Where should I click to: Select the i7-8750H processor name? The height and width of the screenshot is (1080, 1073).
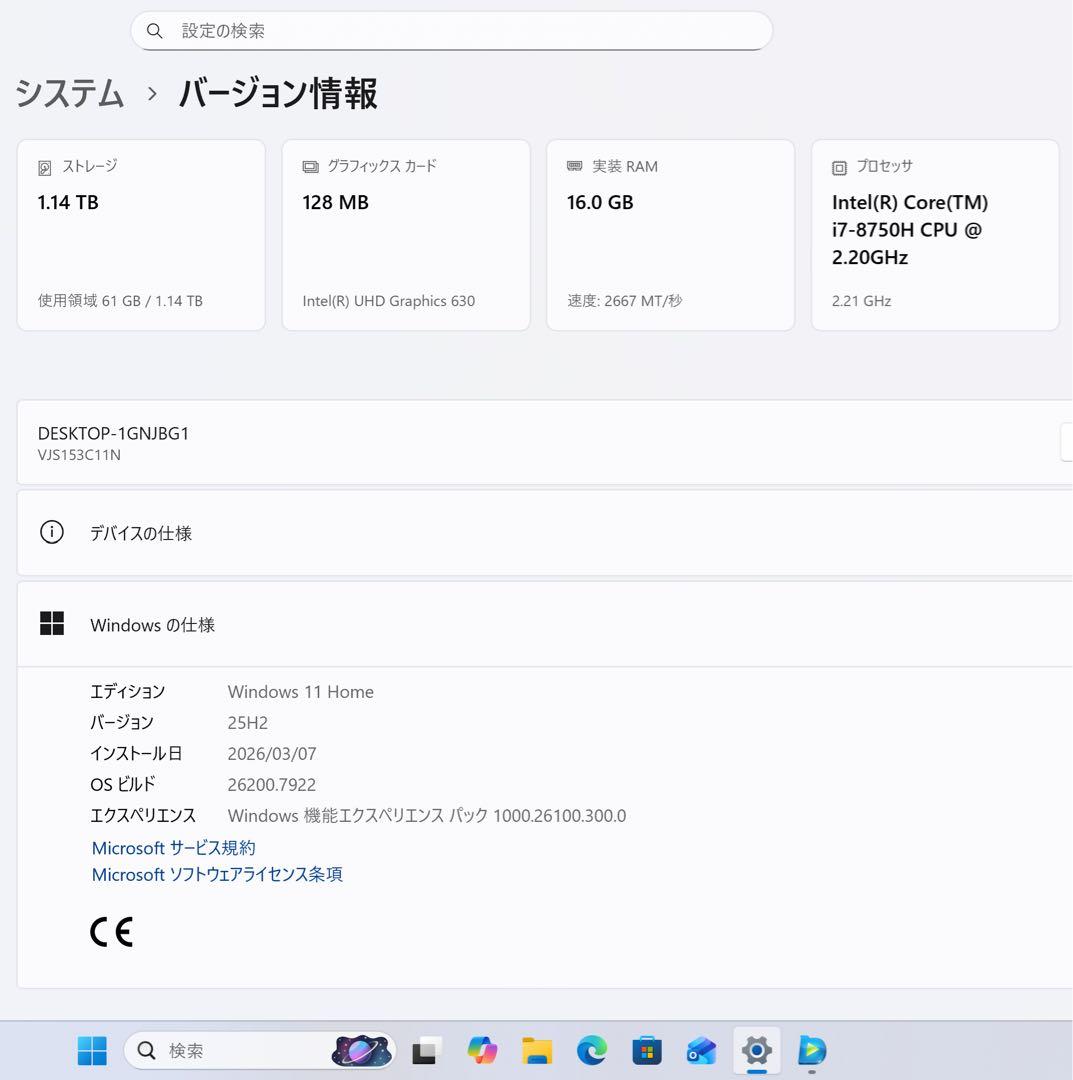[910, 230]
